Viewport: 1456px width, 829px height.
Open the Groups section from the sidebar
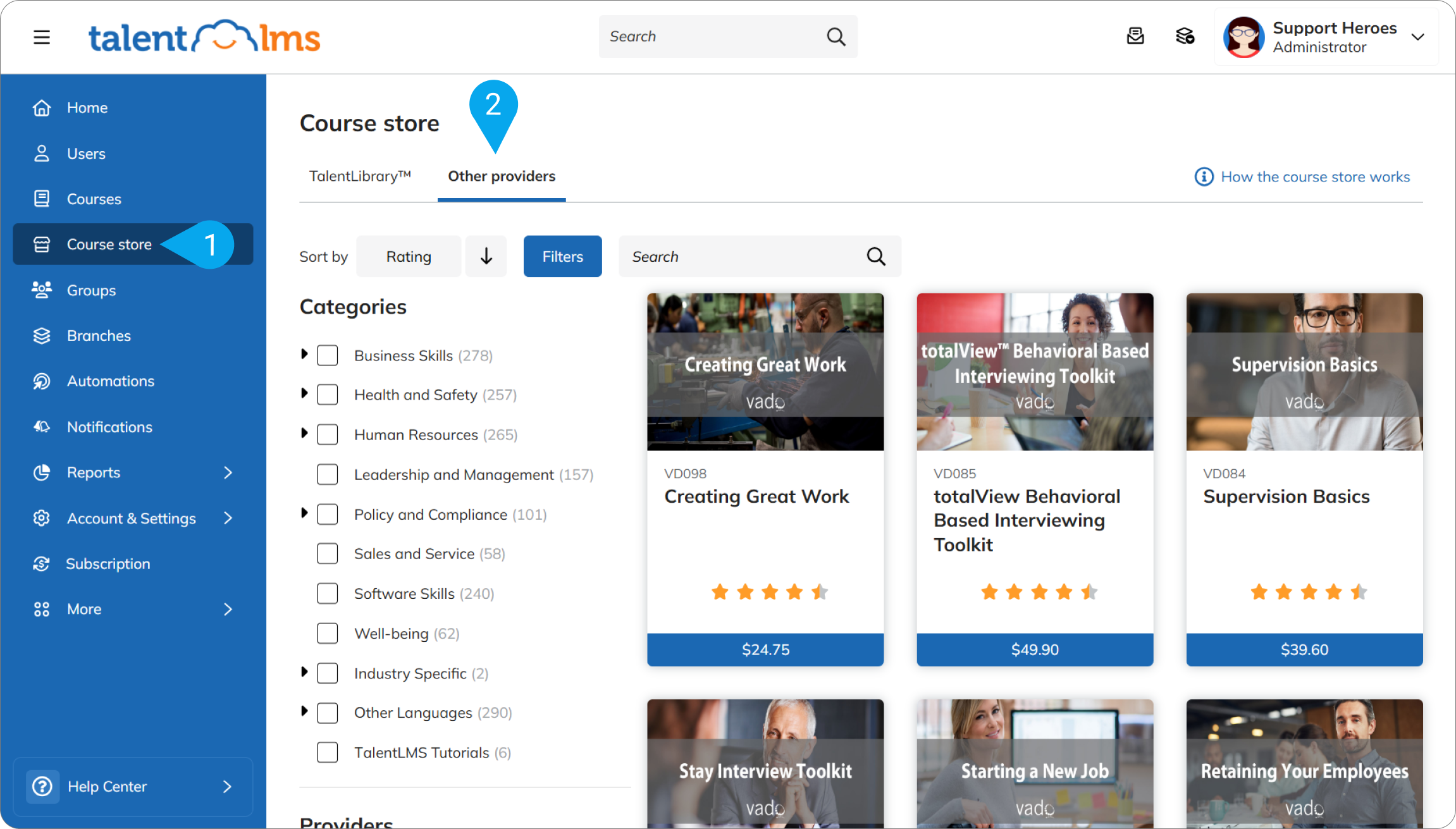pyautogui.click(x=90, y=290)
